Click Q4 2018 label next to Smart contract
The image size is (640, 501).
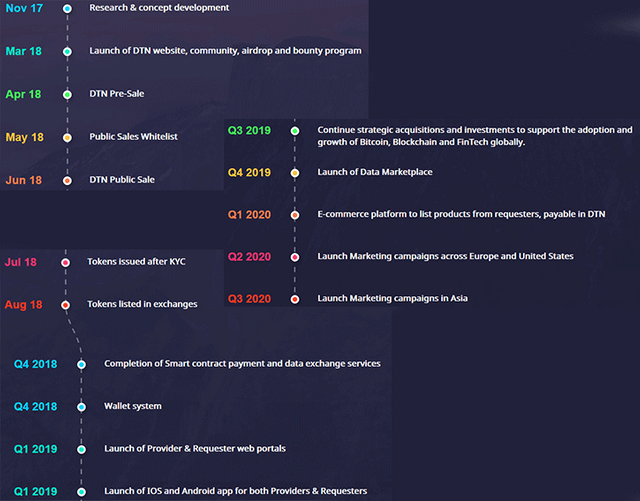[x=36, y=364]
